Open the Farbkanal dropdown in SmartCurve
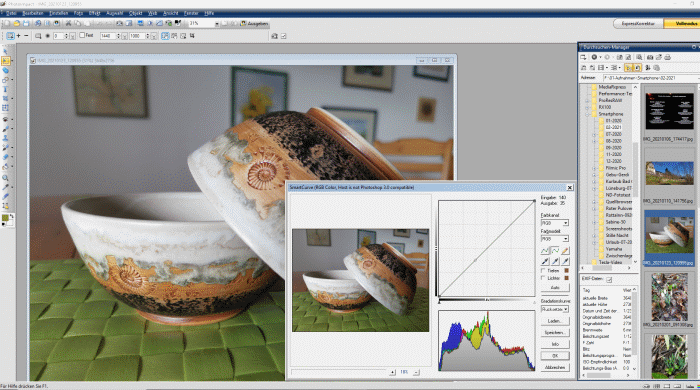 (x=566, y=223)
